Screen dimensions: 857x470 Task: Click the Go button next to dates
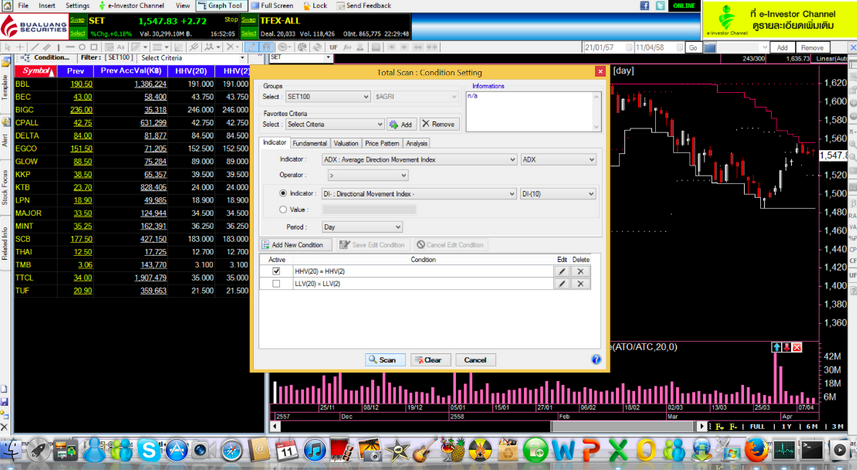[x=693, y=48]
